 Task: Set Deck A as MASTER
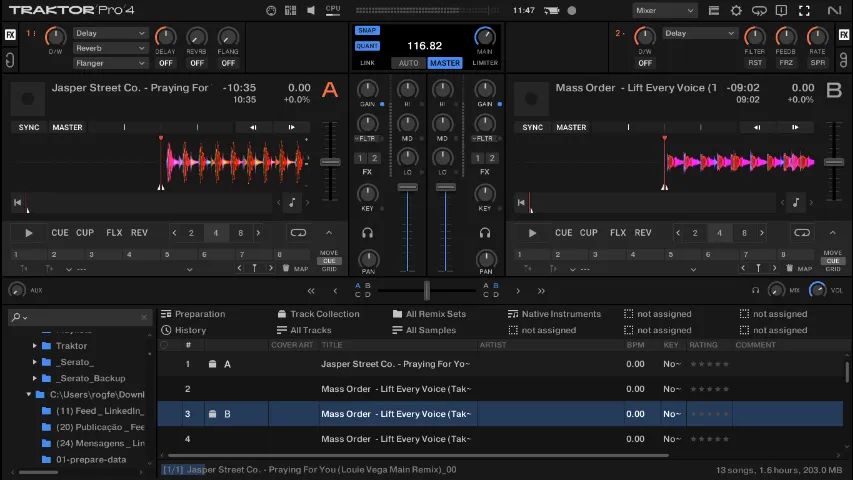click(x=67, y=127)
